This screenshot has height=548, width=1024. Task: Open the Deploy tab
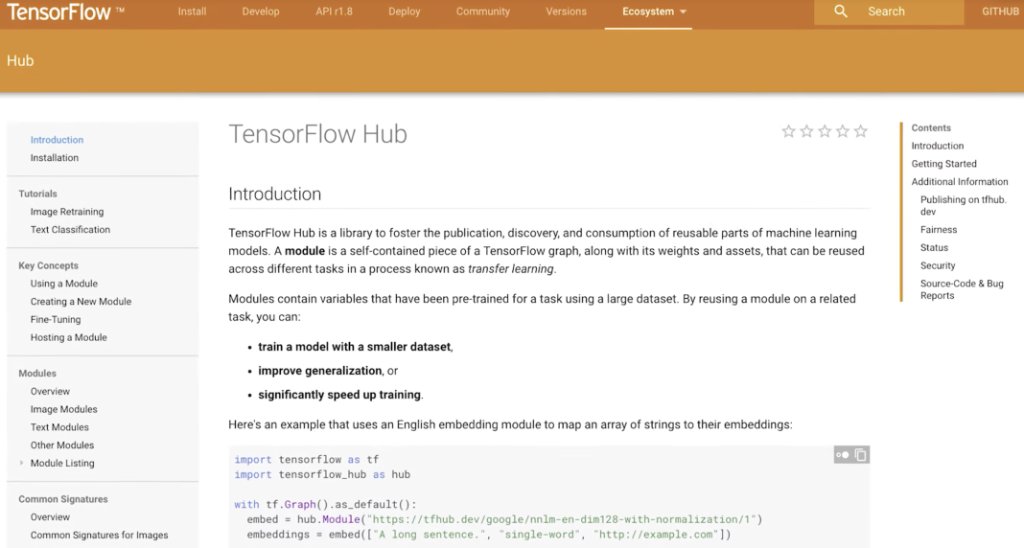click(x=404, y=11)
